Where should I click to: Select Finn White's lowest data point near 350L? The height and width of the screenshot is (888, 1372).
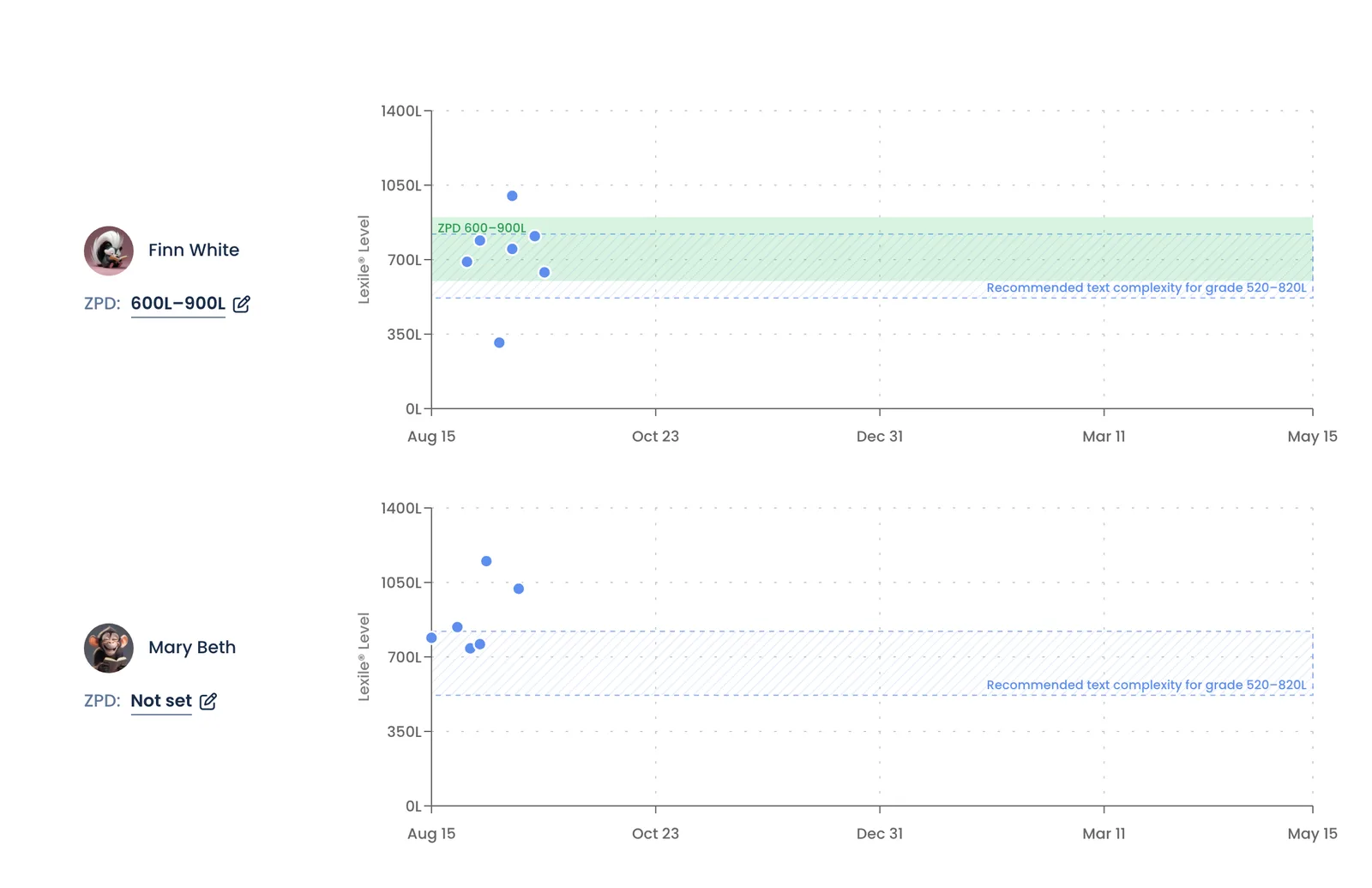click(499, 342)
